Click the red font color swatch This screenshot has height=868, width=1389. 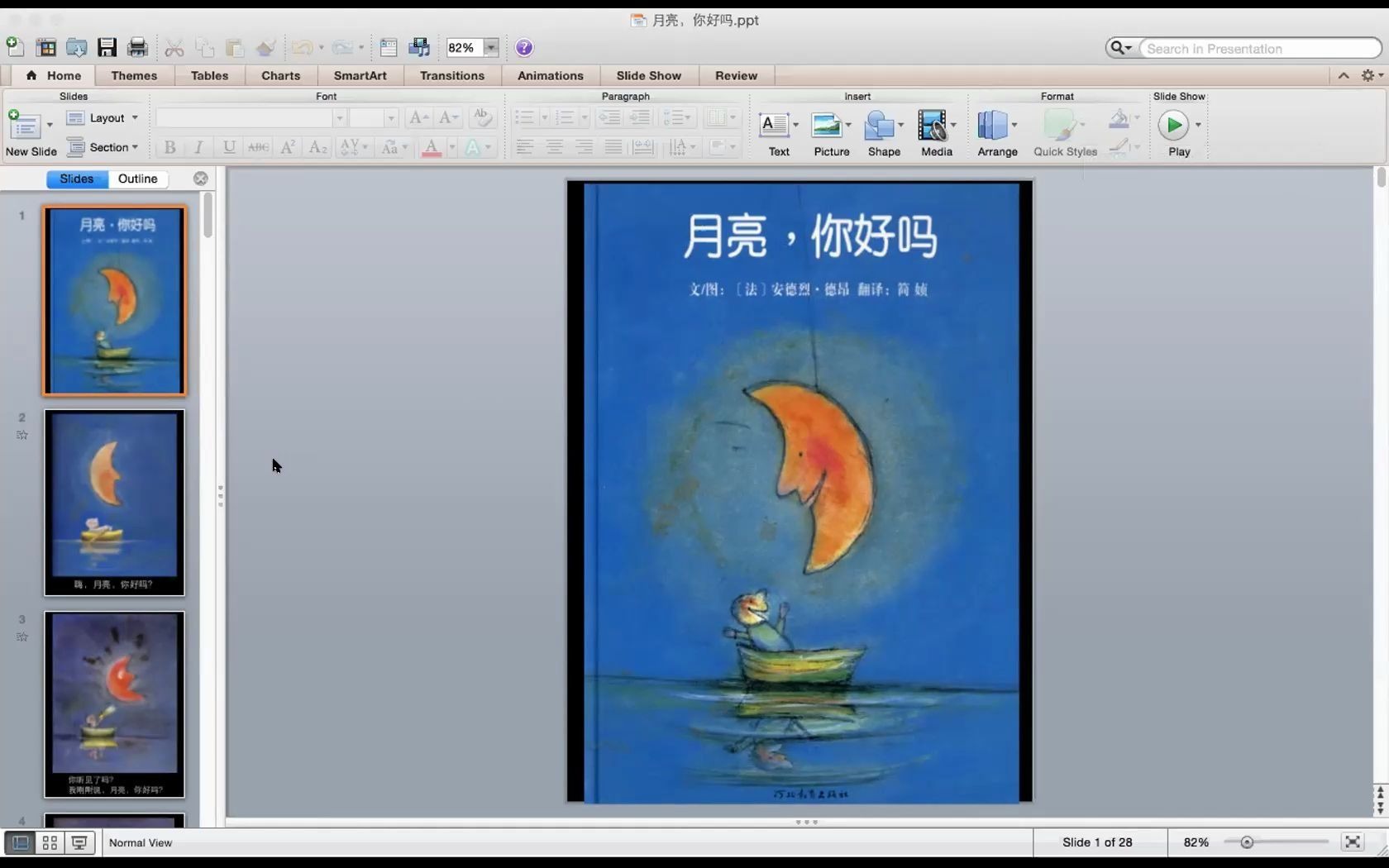pos(432,147)
